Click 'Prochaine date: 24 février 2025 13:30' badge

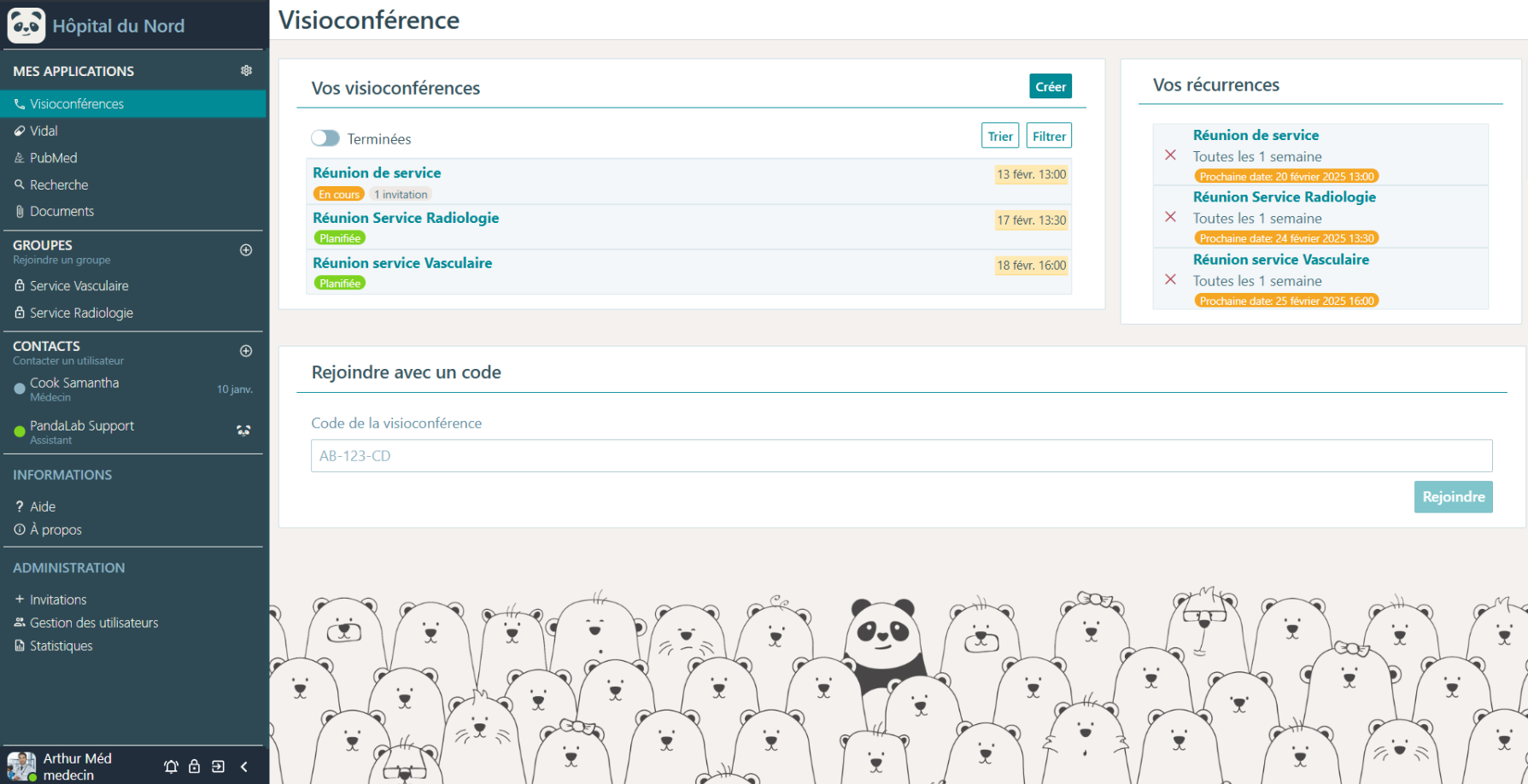(x=1286, y=238)
